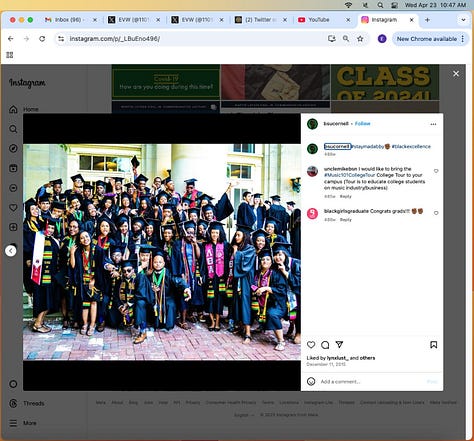Open the language selector in footer
Viewport: 474px width, 441px height.
click(x=244, y=415)
